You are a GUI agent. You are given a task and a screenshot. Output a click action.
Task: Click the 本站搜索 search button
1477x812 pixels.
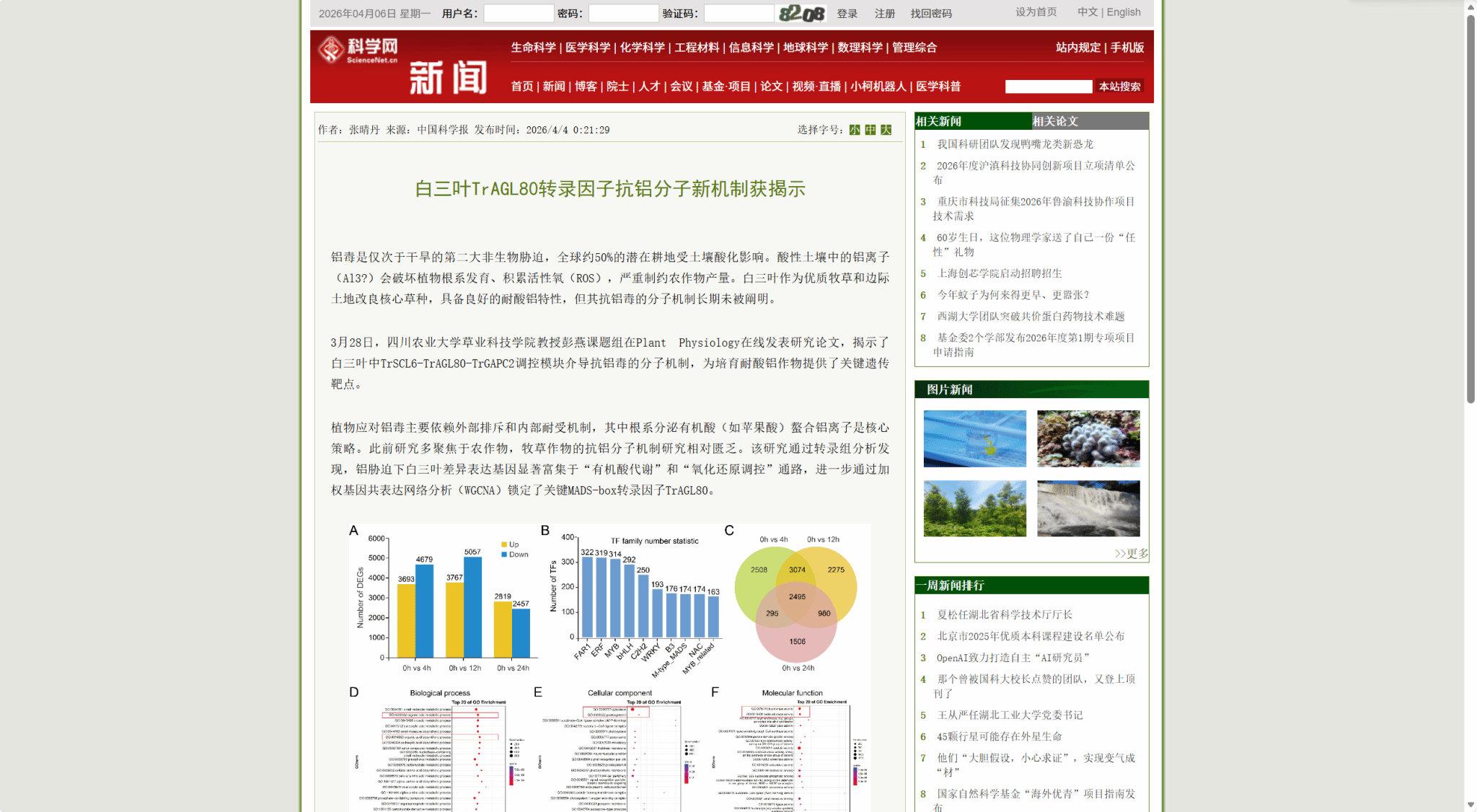pos(1119,87)
